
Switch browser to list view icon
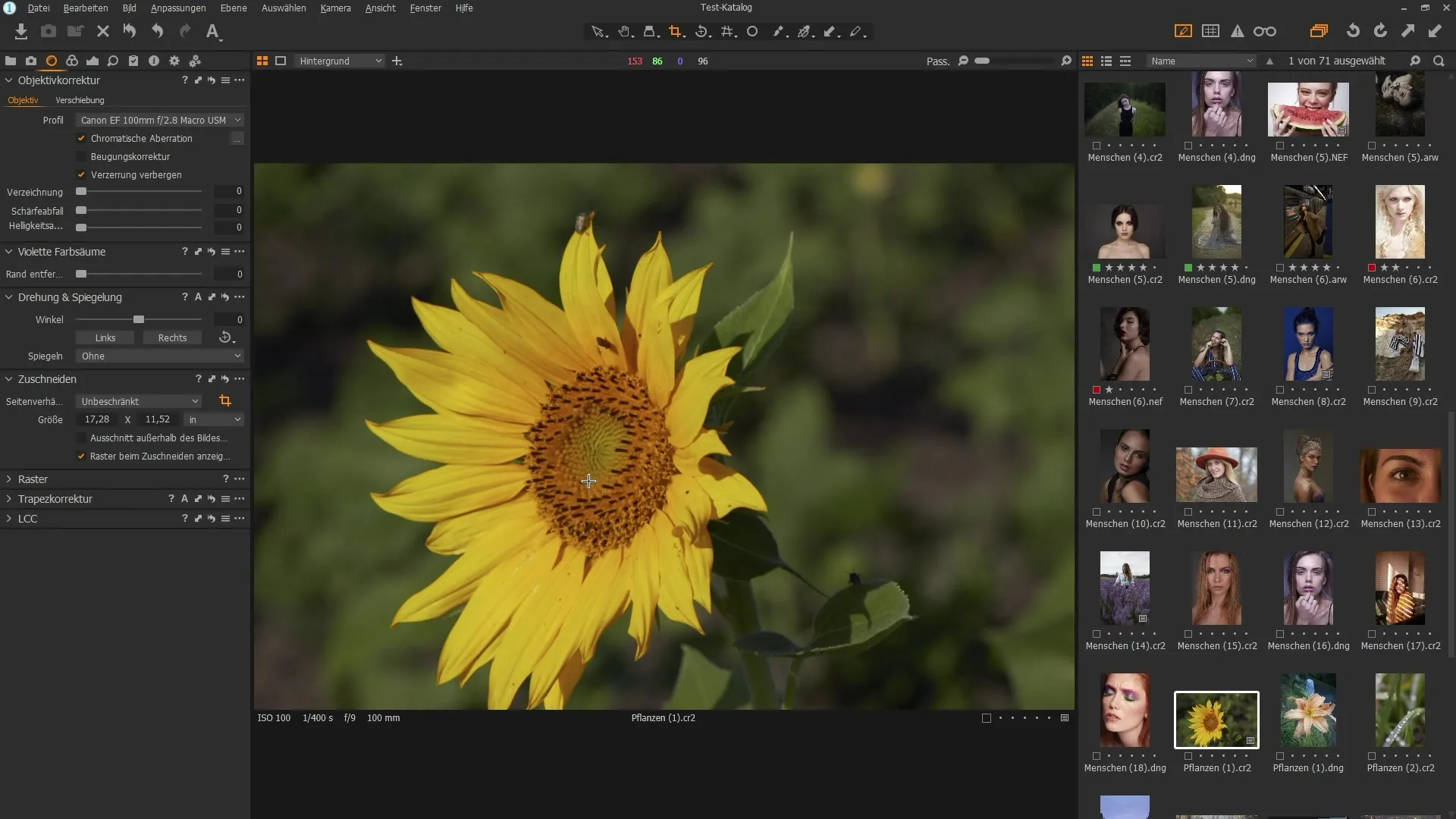(1106, 61)
